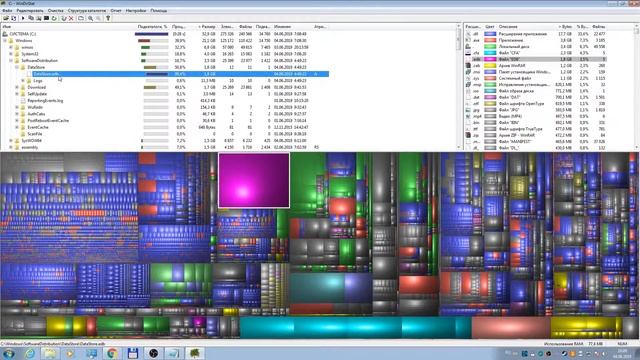Collapse the DataStore folder node
Viewport: 640px width, 360px height.
point(17,67)
